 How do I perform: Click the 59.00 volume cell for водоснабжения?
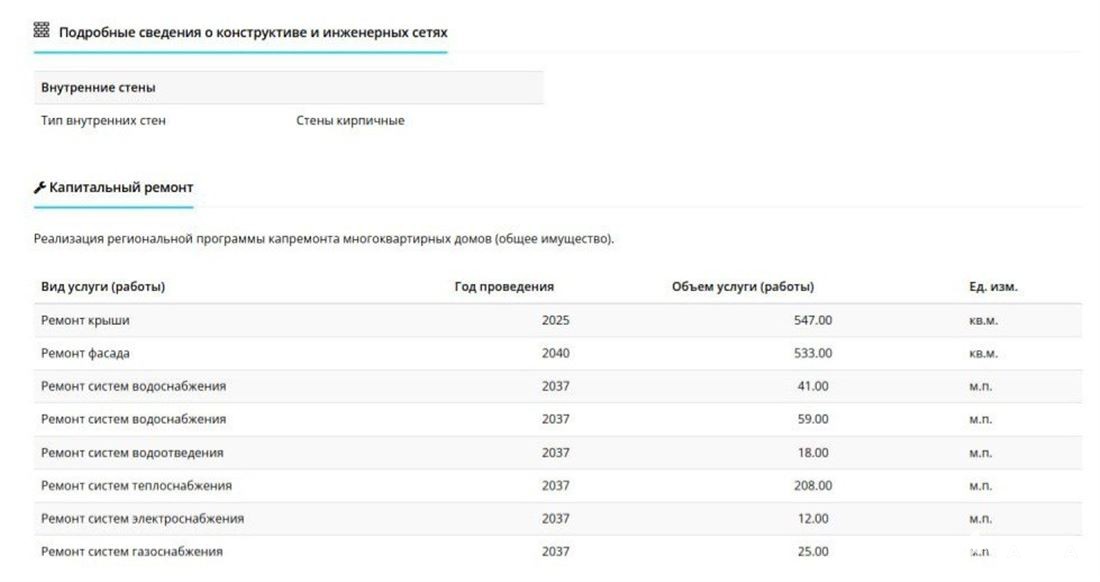coord(813,420)
